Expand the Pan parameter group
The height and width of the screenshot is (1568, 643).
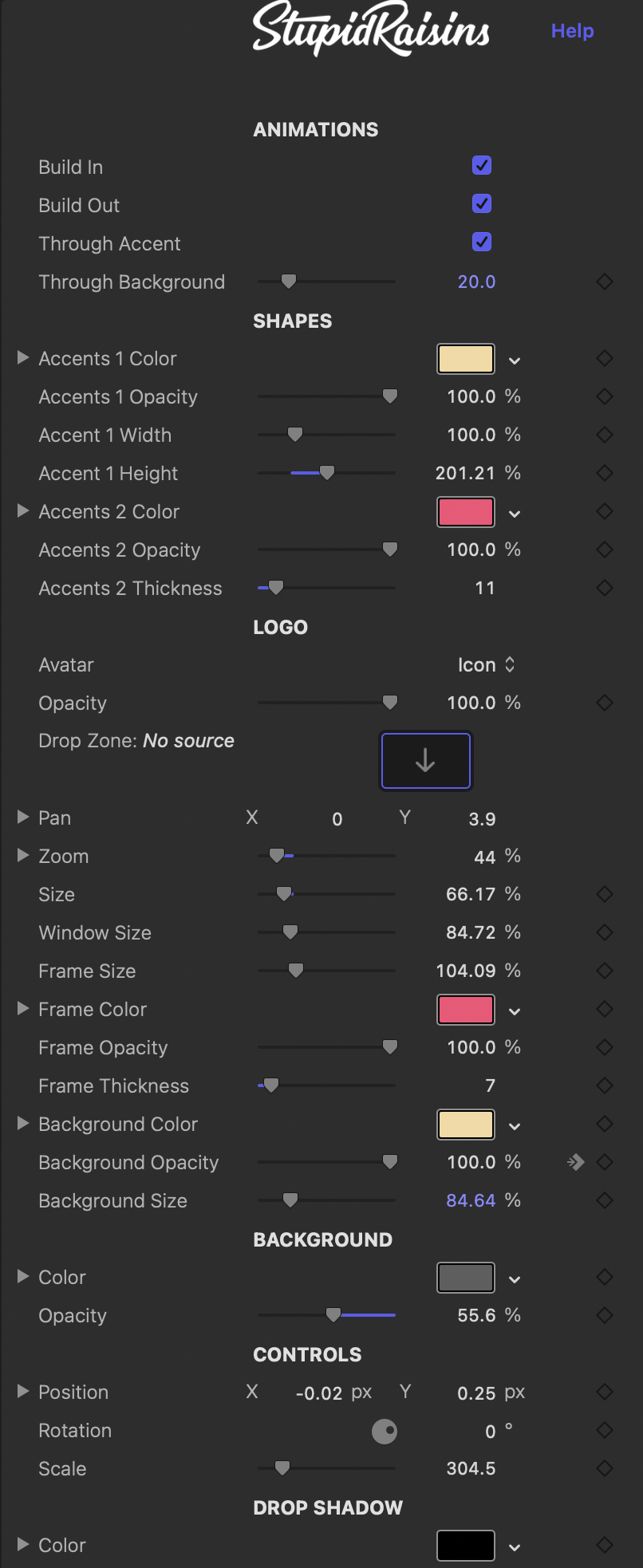(x=23, y=817)
